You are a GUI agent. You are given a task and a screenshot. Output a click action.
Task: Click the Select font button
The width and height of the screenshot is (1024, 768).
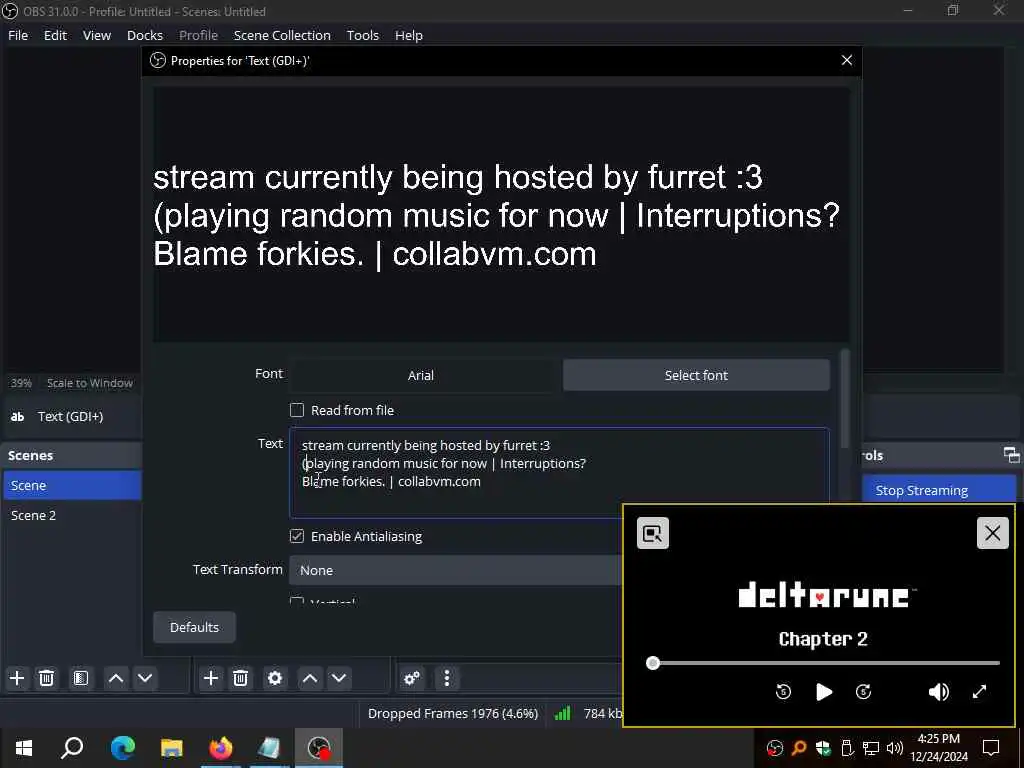[696, 375]
